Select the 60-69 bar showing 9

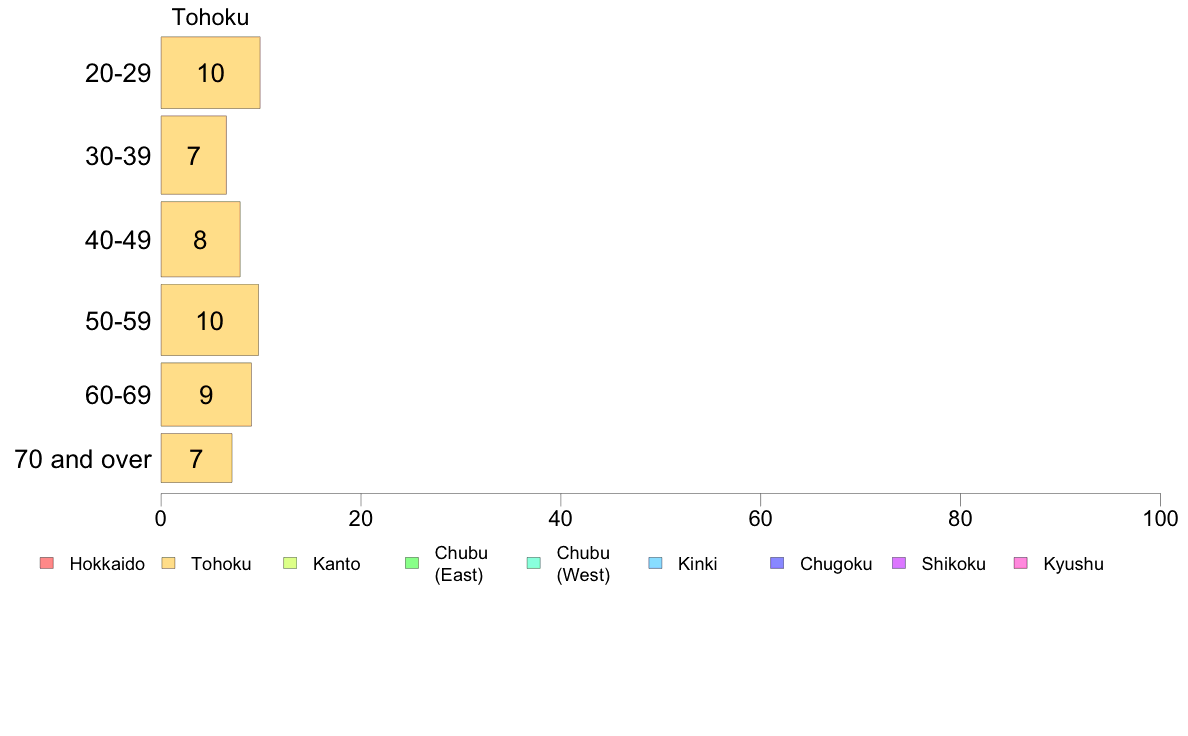click(x=206, y=395)
